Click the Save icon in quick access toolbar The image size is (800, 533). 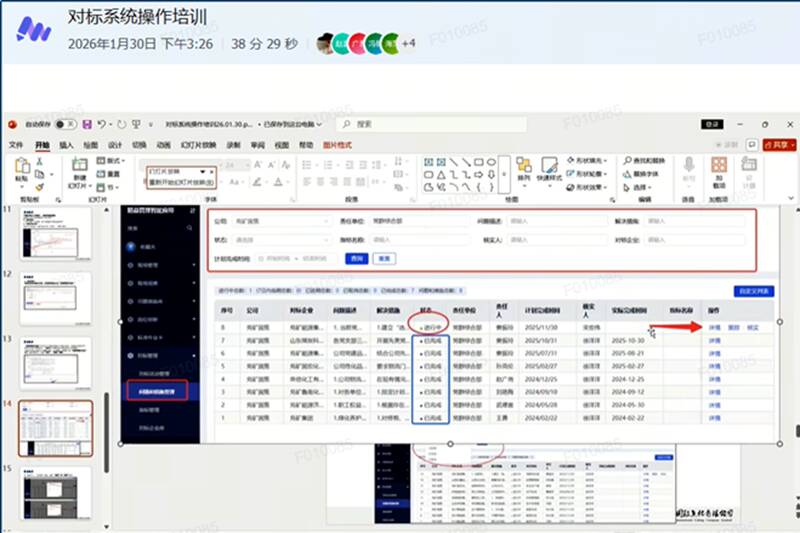pyautogui.click(x=88, y=124)
